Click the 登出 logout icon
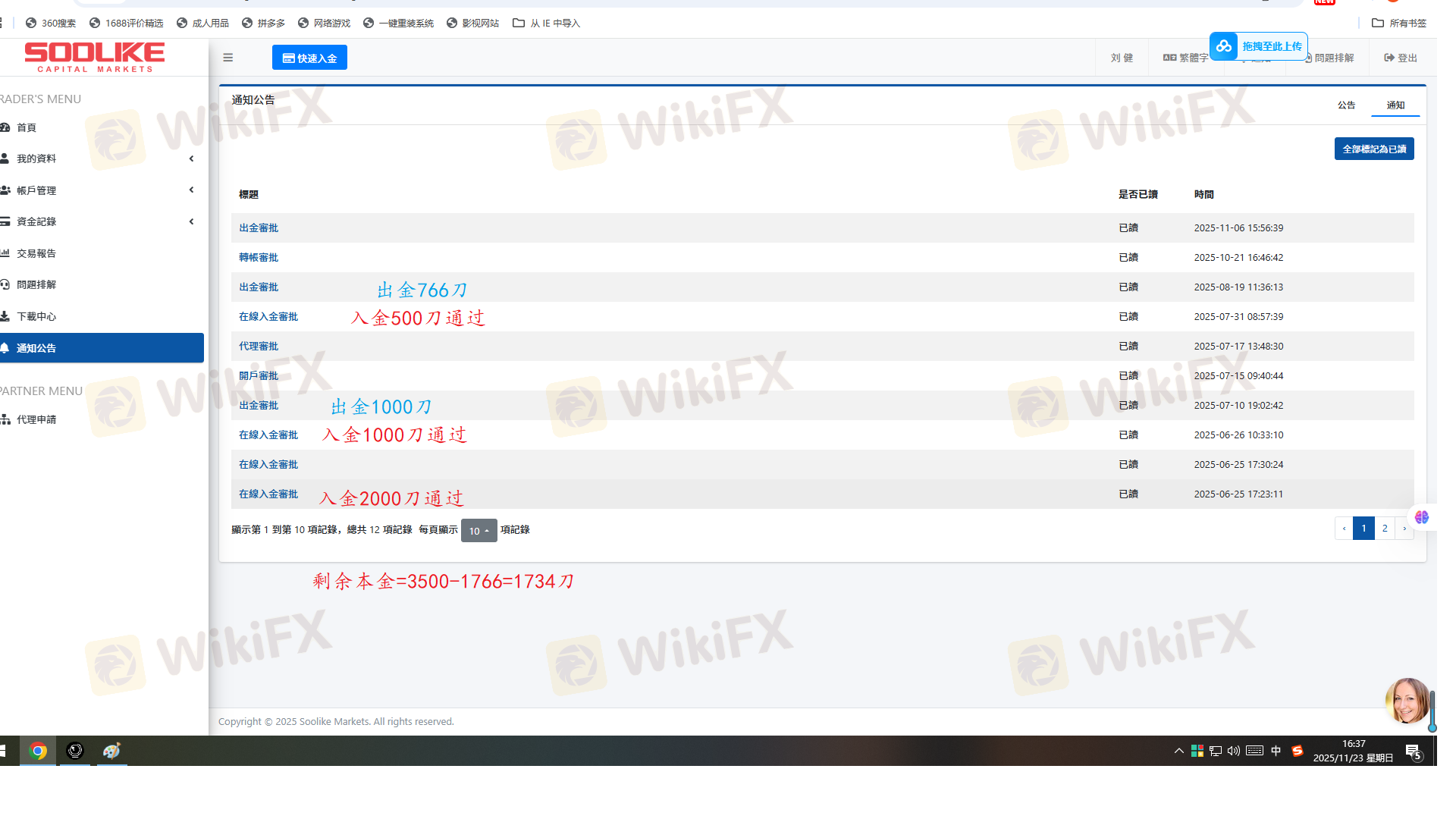The height and width of the screenshot is (819, 1456). point(1389,58)
